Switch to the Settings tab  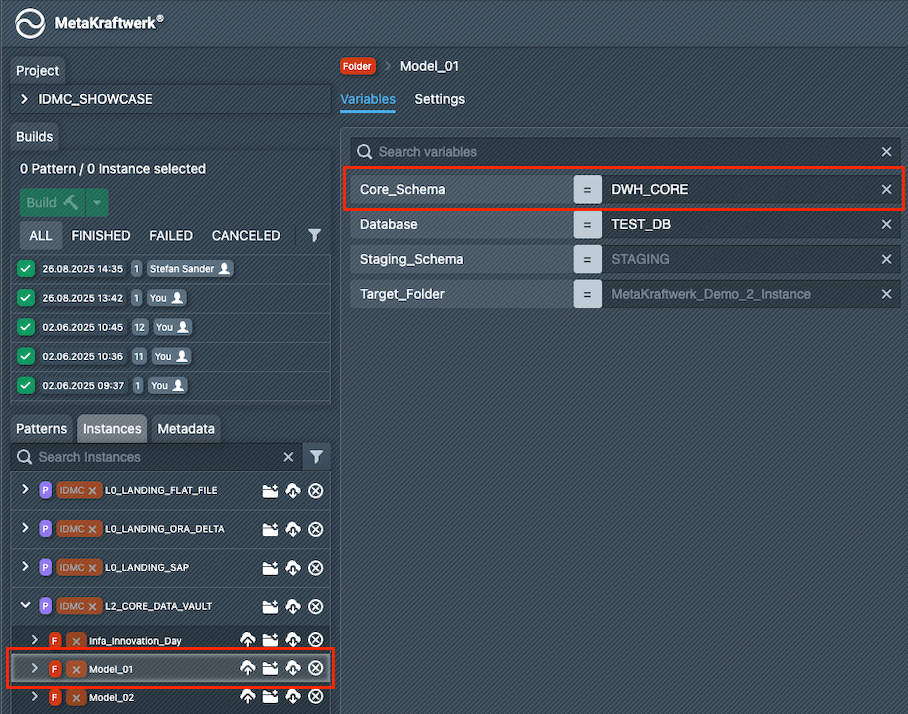439,99
